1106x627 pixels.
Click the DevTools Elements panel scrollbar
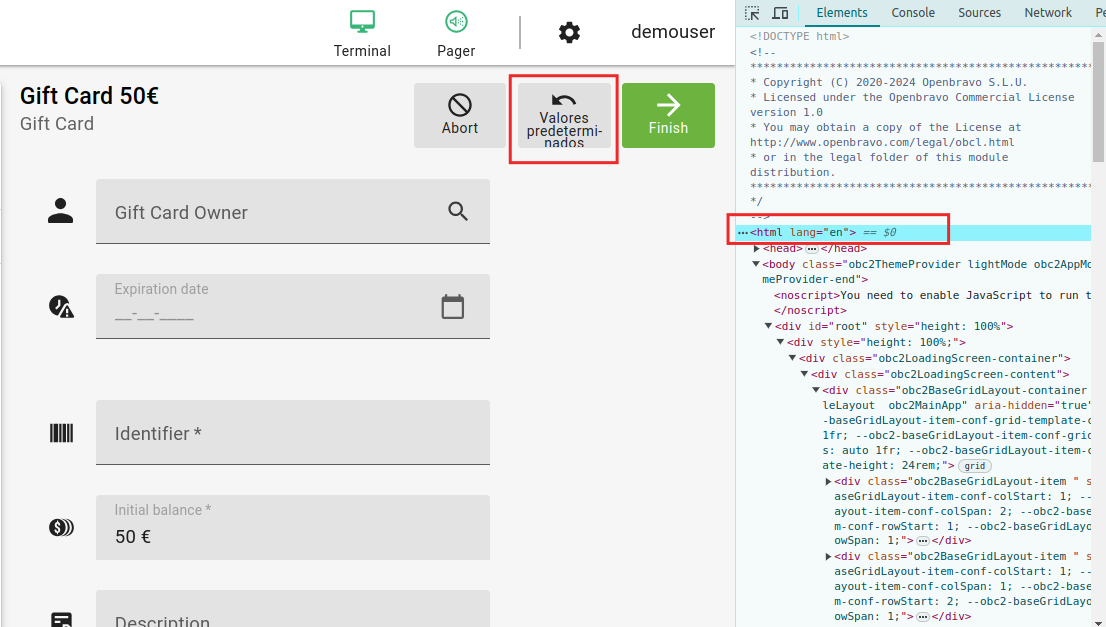1098,100
